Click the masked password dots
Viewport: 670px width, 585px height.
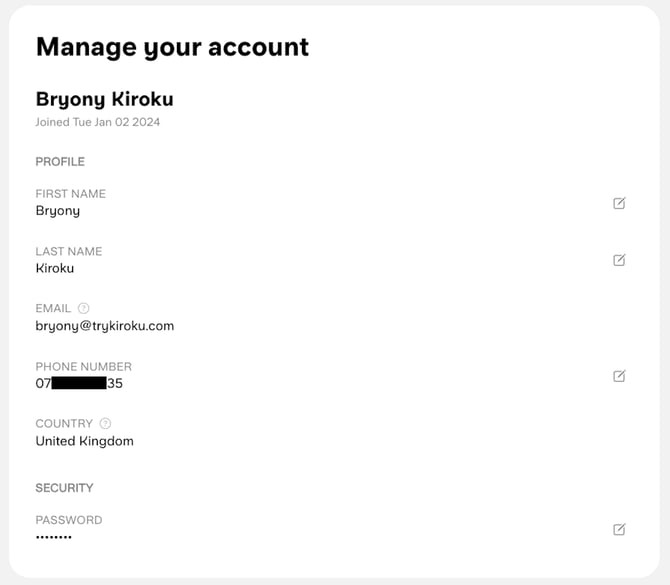click(x=54, y=537)
